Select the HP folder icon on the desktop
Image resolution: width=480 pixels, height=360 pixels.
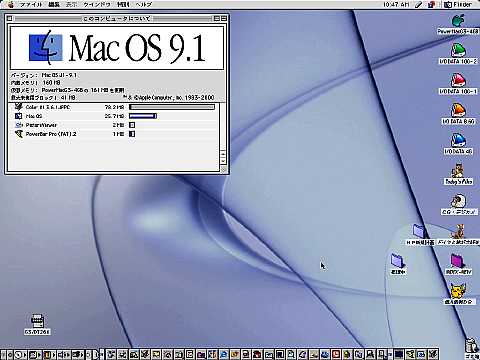419,231
